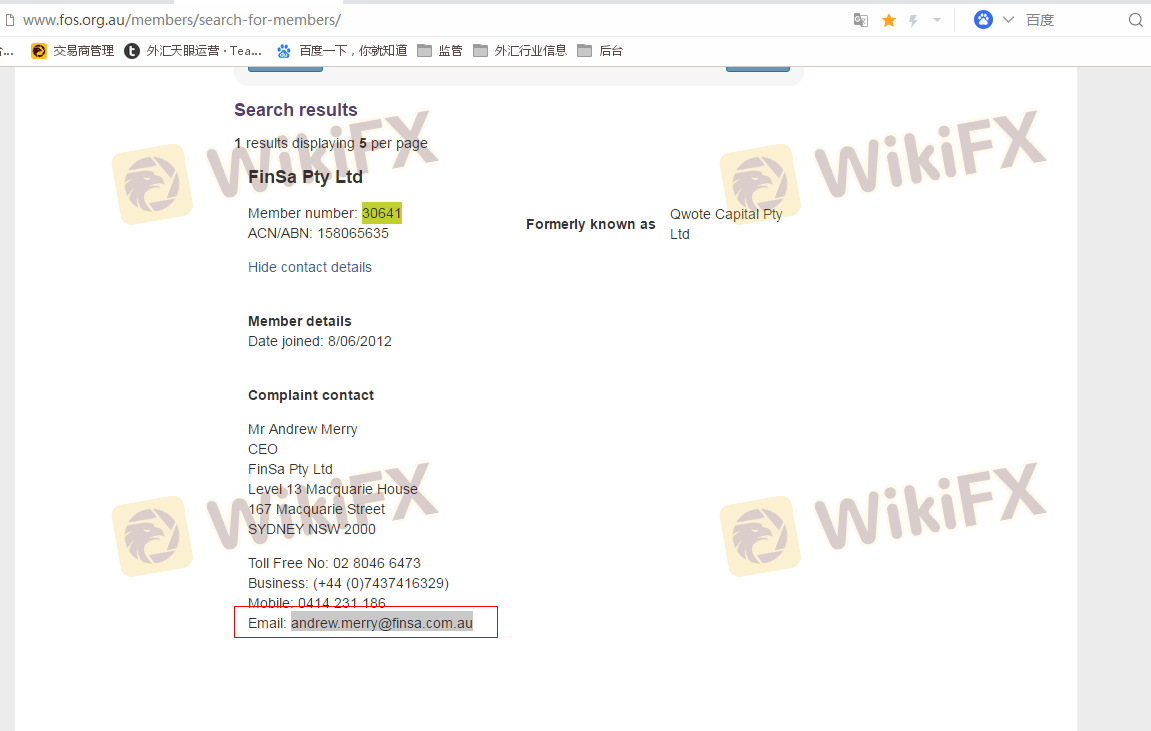Open the 交易商管理 bookmark
This screenshot has height=731, width=1151.
click(x=73, y=51)
